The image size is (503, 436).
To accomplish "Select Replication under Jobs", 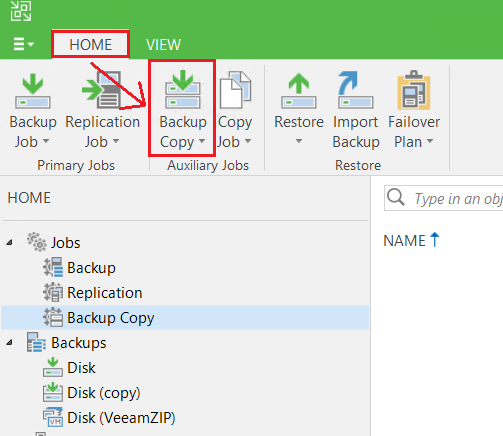I will (105, 292).
